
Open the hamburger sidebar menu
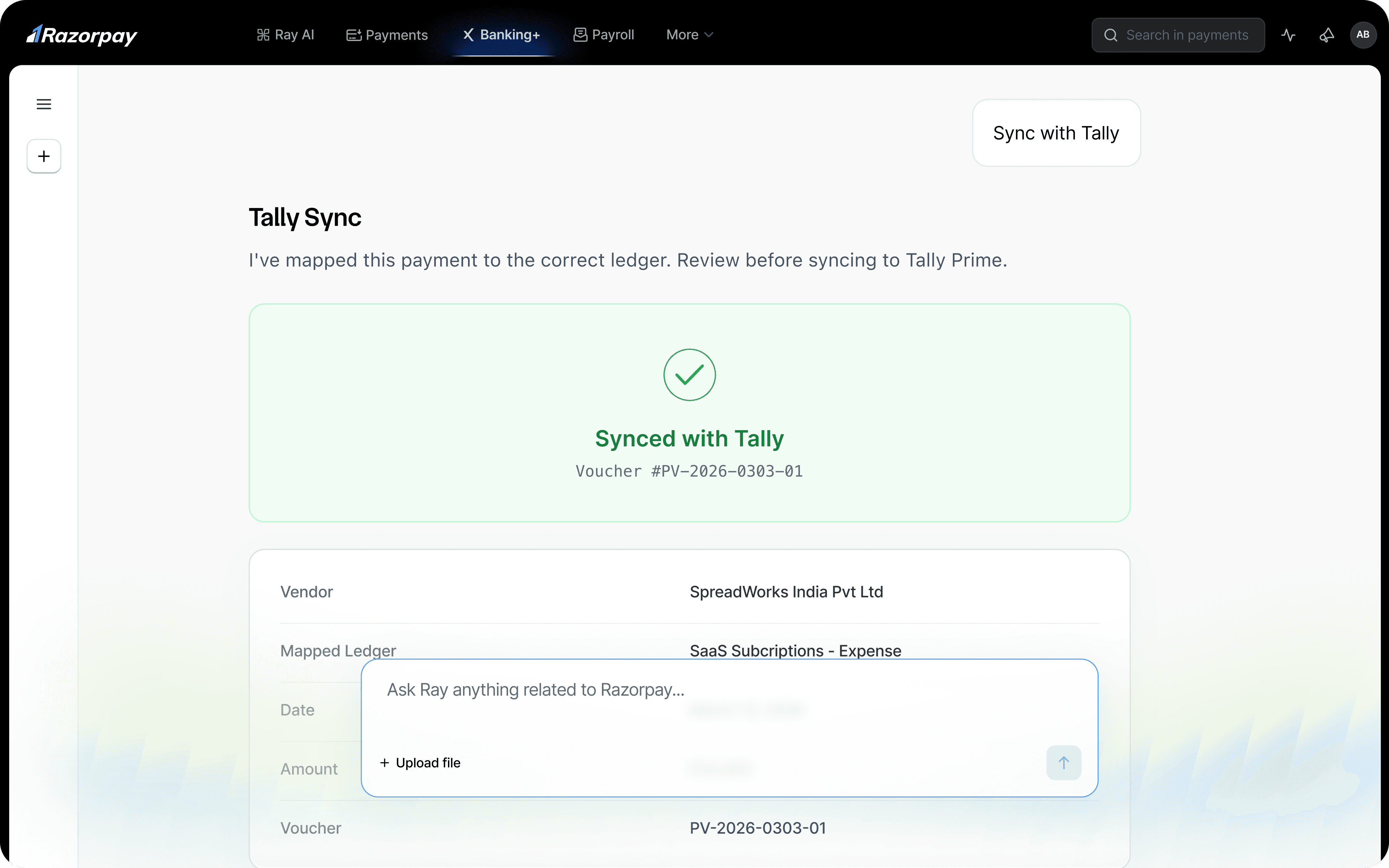pyautogui.click(x=44, y=104)
